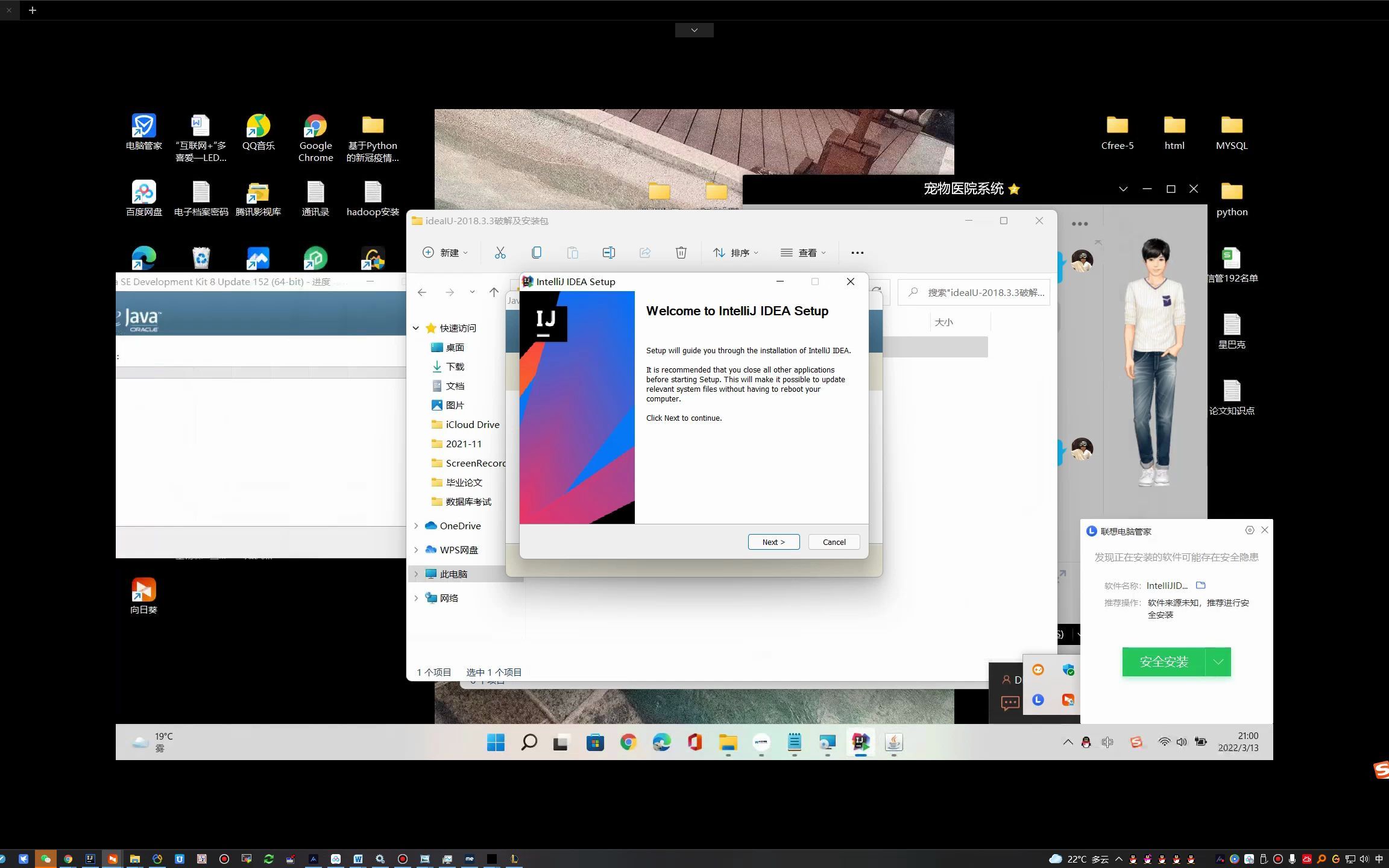
Task: Add new tab with plus at top
Action: tap(33, 10)
